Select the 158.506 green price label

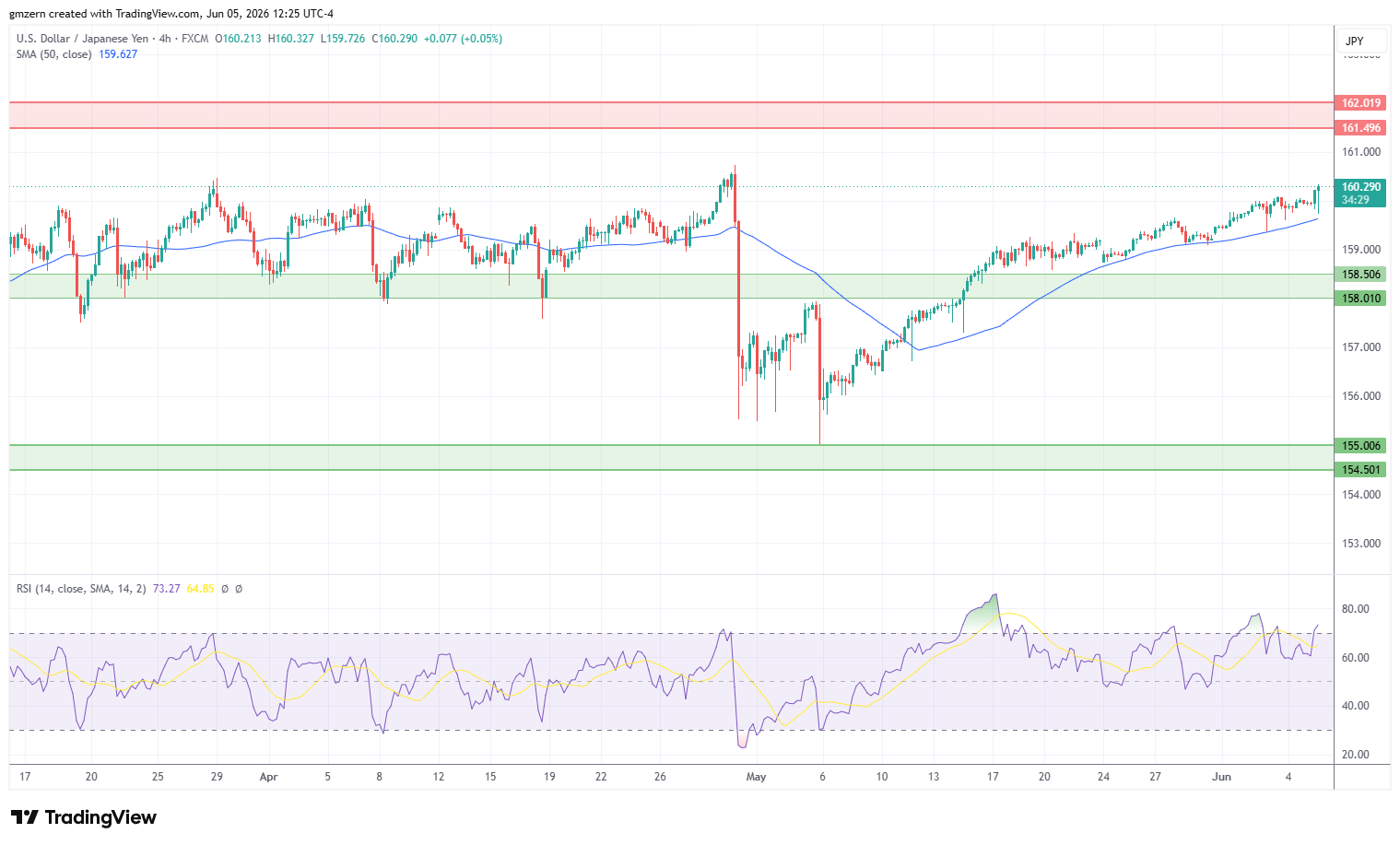pos(1360,275)
